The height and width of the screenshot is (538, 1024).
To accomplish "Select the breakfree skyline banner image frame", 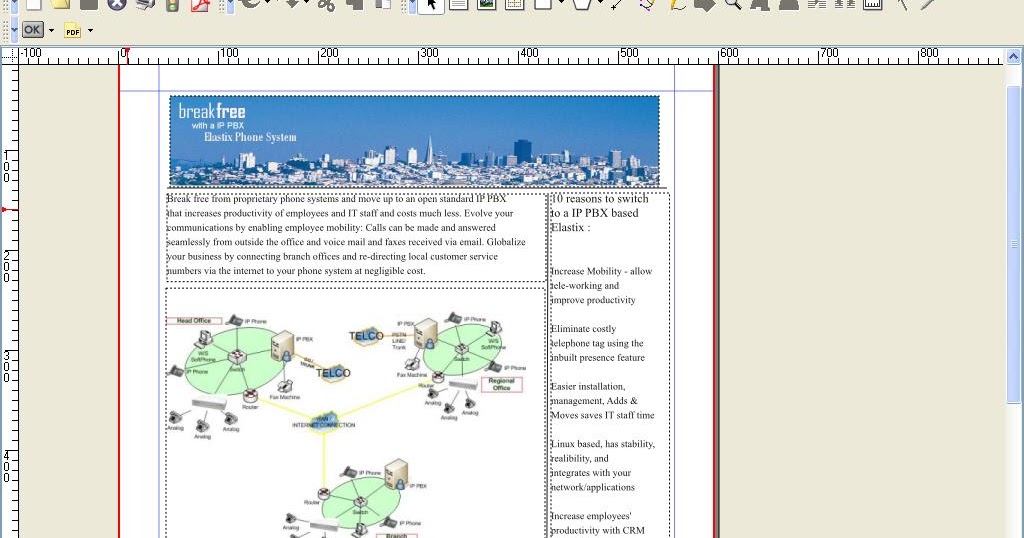I will click(414, 141).
